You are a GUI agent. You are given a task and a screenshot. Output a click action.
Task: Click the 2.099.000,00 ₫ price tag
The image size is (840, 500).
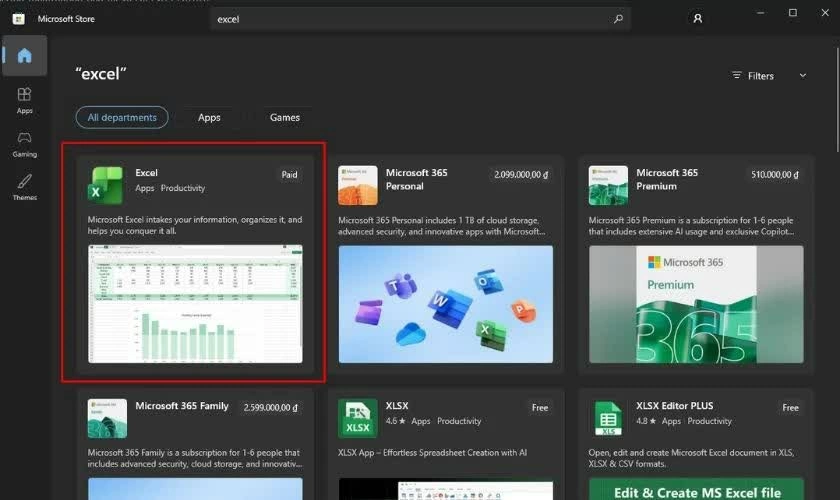521,175
